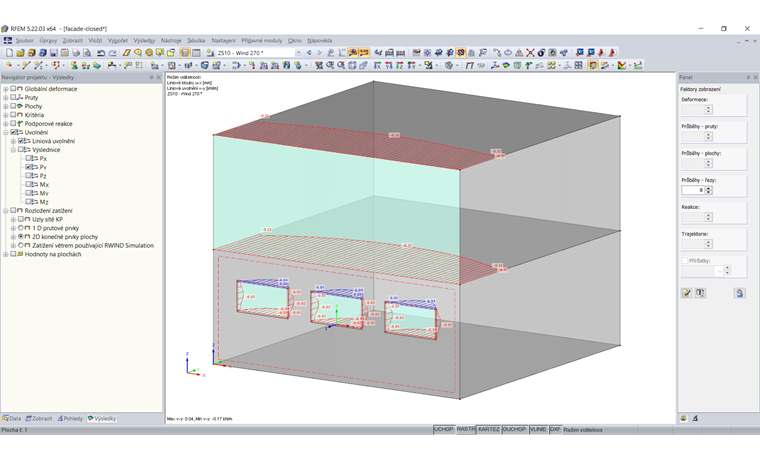
Task: Open the ZS10 - Wind 270 load case dropdown
Action: pos(298,53)
